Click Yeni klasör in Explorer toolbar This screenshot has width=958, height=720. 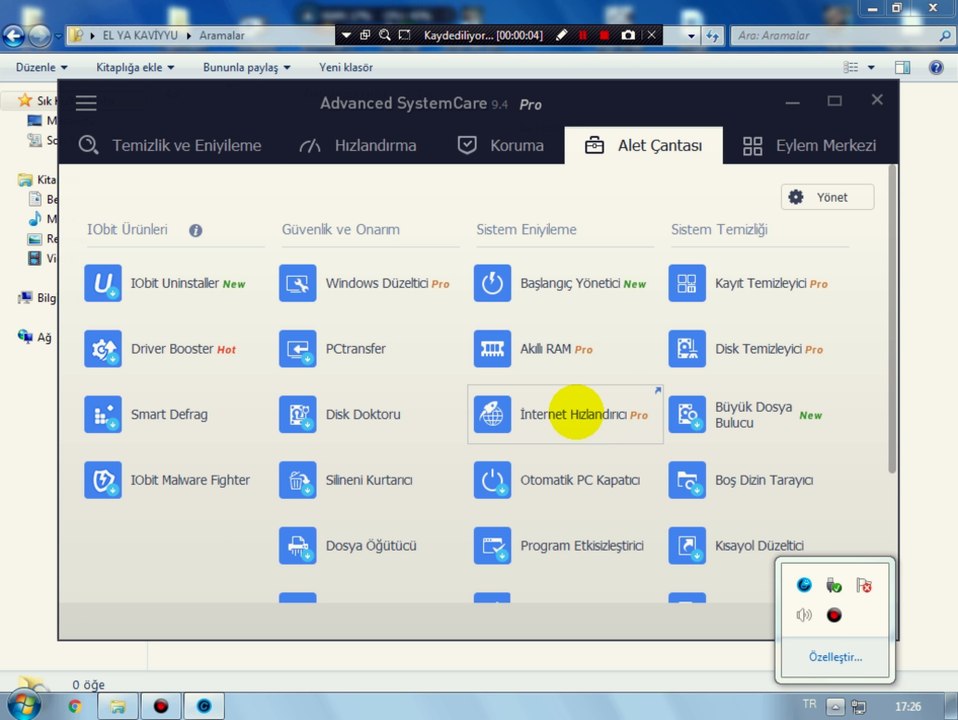(x=346, y=67)
